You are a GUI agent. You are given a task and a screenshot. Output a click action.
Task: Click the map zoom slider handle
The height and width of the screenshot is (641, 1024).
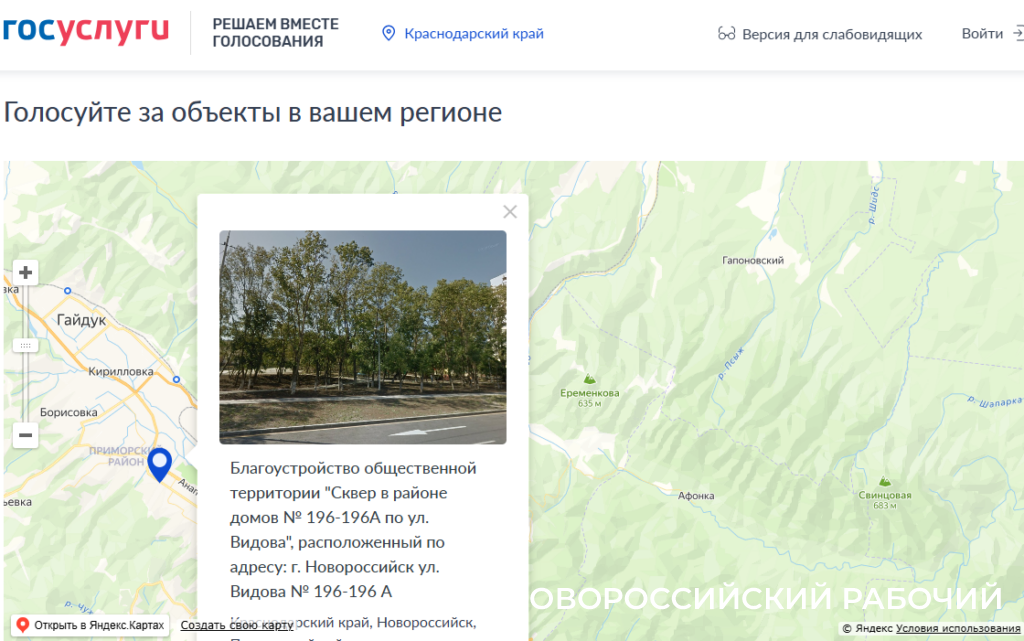tap(26, 345)
